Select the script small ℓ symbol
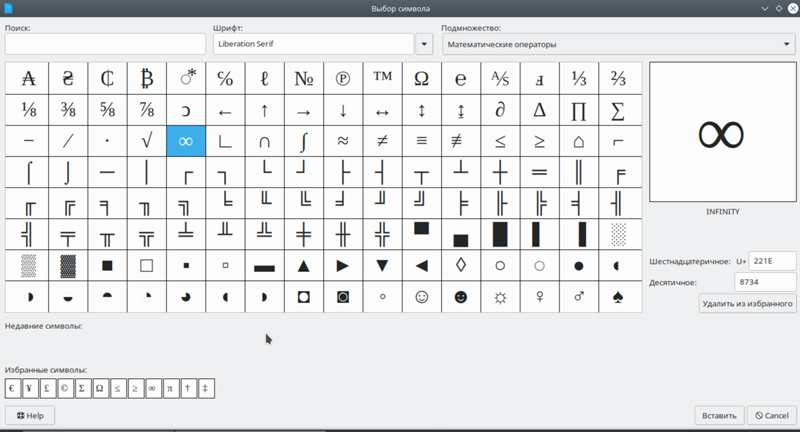Screen dimensions: 800x432 264,79
